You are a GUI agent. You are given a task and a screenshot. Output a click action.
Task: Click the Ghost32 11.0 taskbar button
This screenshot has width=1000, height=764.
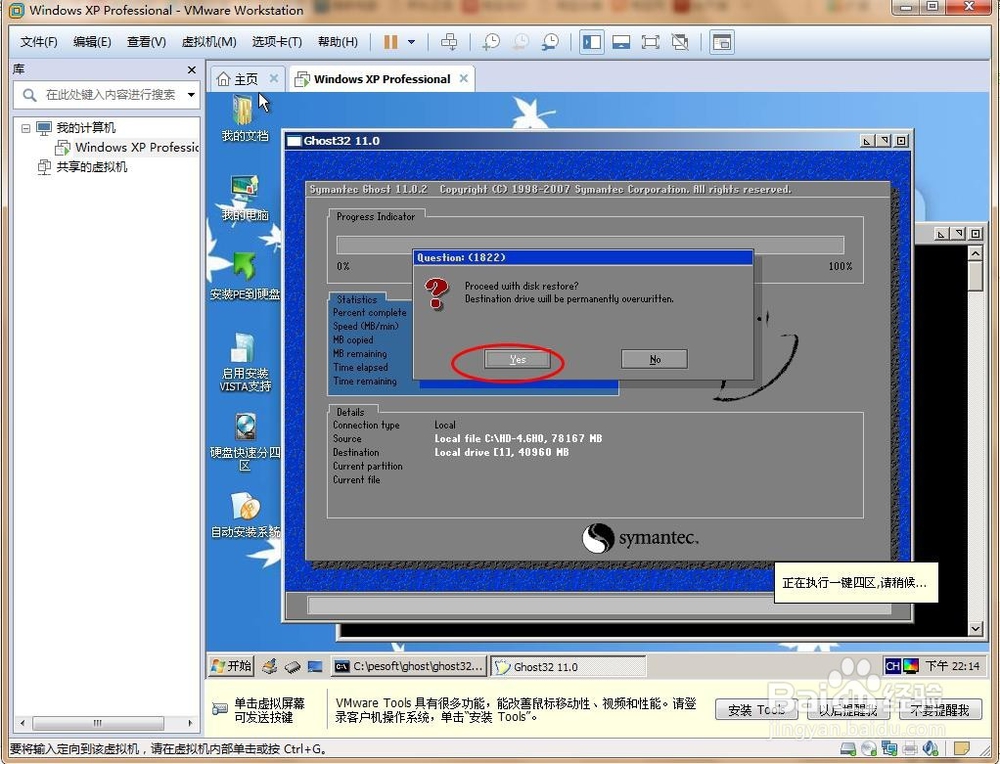pos(568,666)
